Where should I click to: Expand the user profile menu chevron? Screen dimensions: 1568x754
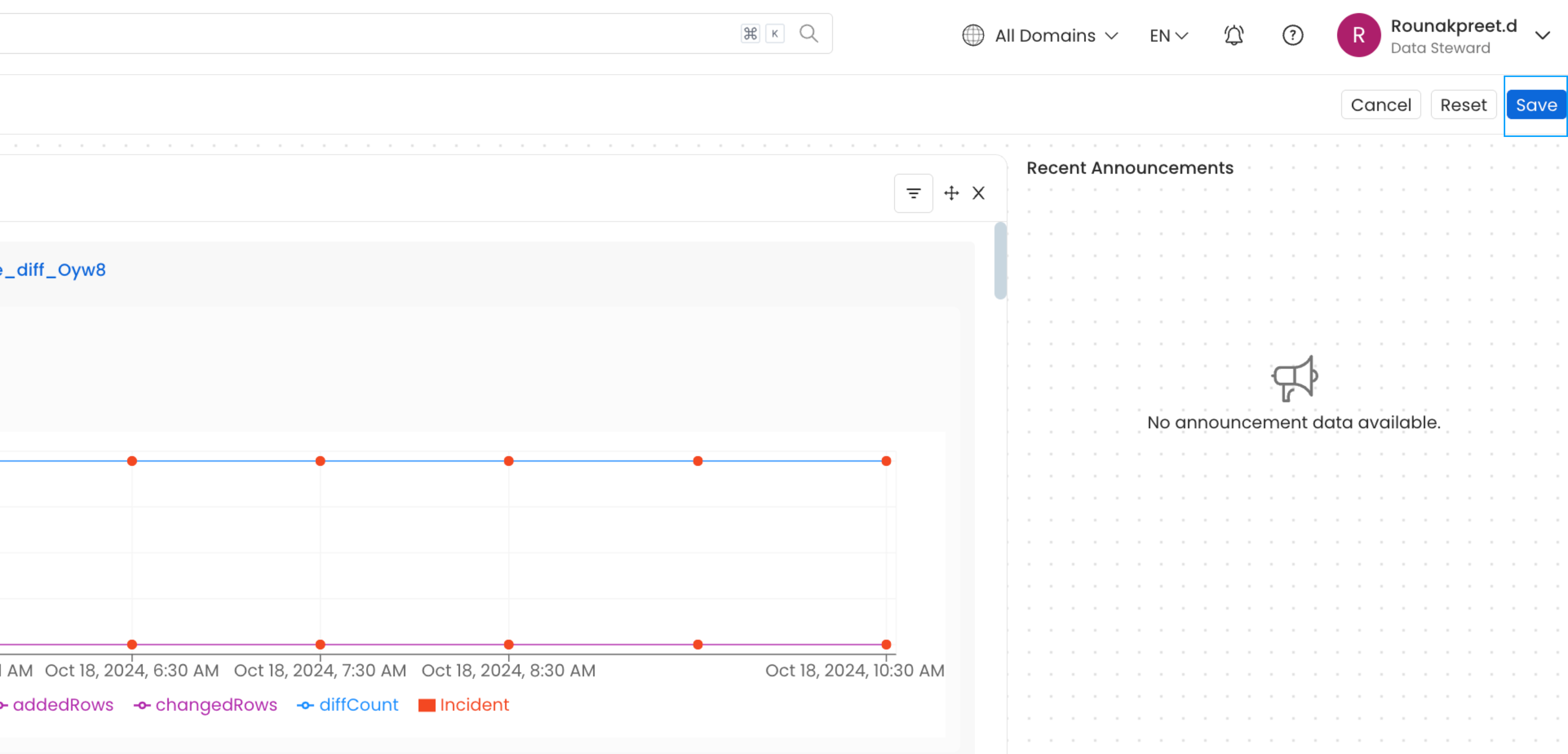1542,35
